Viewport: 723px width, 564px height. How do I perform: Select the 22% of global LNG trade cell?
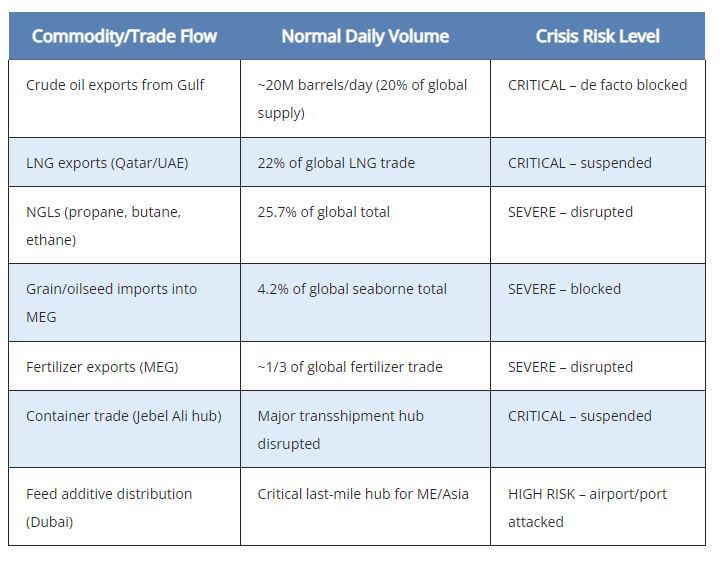(336, 163)
